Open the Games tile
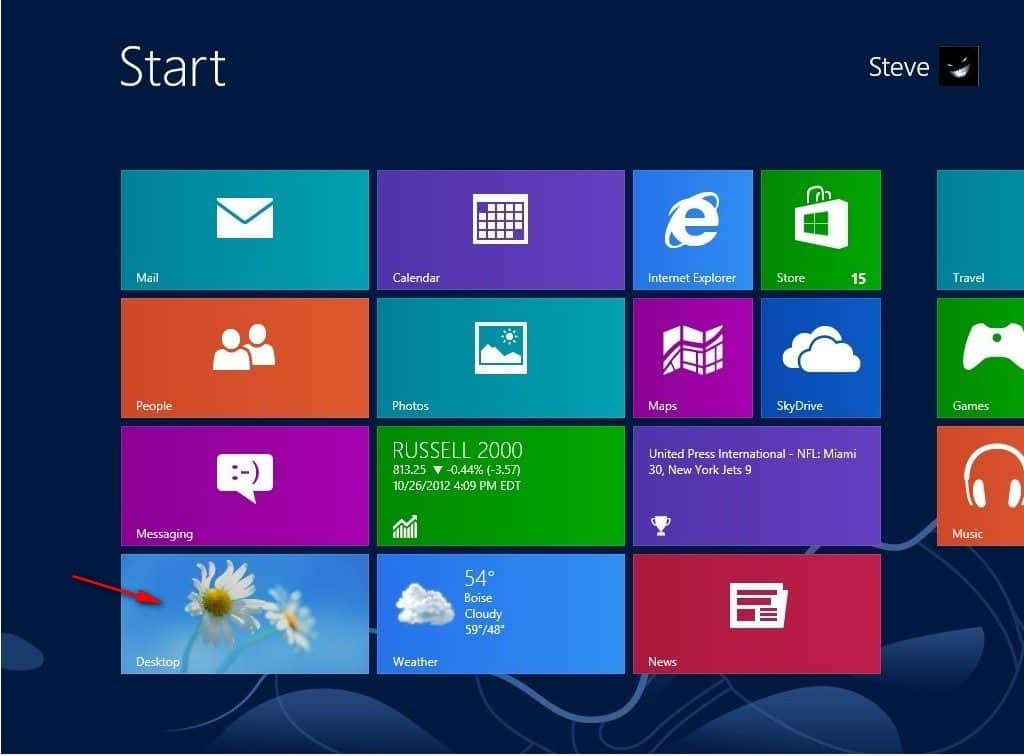 980,358
